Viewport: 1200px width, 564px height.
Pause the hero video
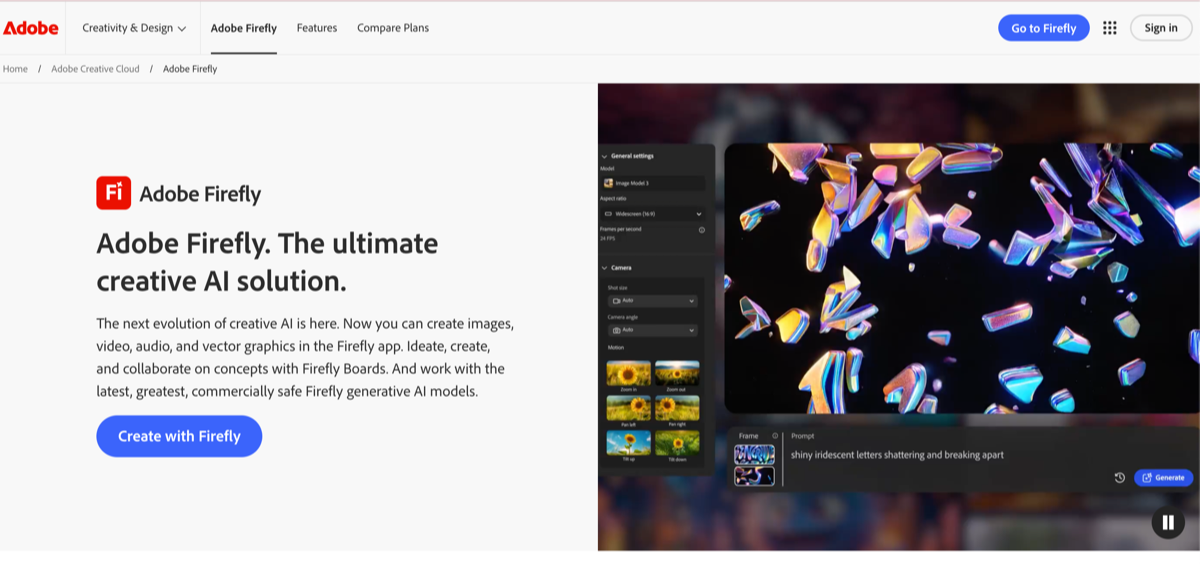pyautogui.click(x=1168, y=522)
